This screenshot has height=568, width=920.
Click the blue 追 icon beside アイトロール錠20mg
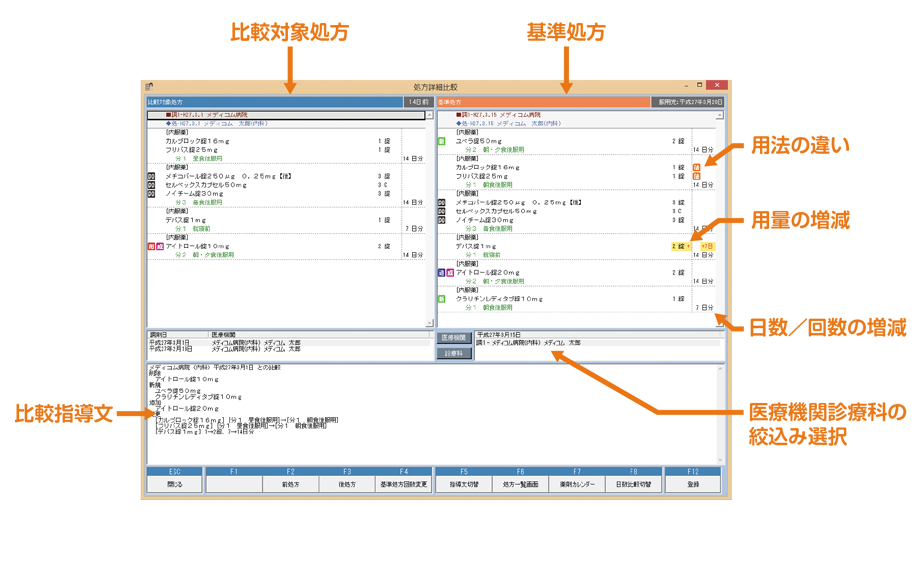pyautogui.click(x=441, y=272)
